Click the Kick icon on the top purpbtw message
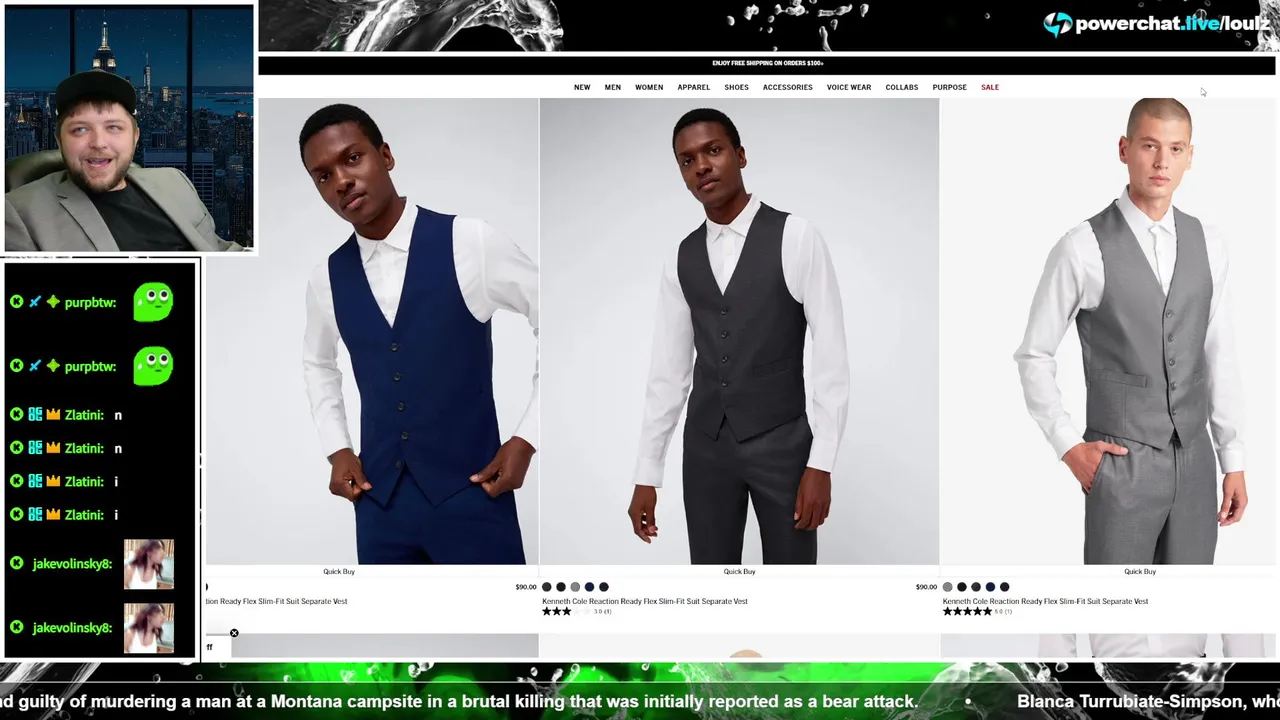 [17, 302]
